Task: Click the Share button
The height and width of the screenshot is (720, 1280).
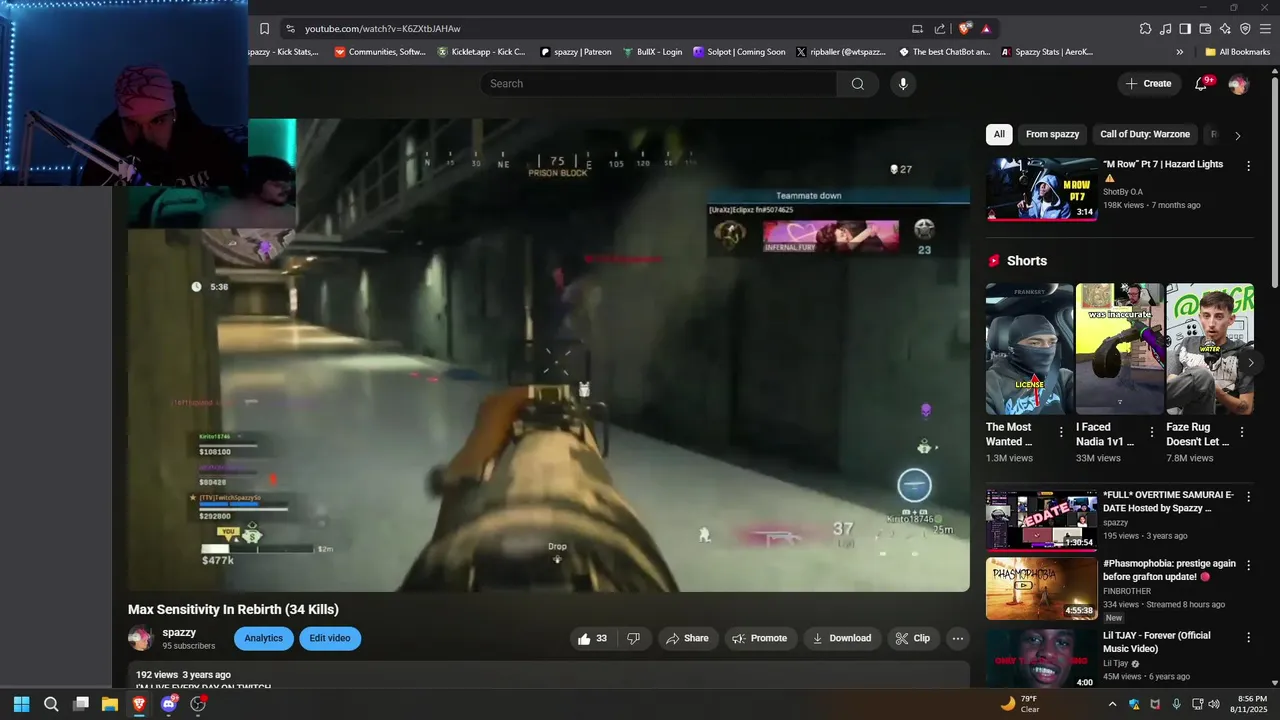Action: click(x=687, y=638)
